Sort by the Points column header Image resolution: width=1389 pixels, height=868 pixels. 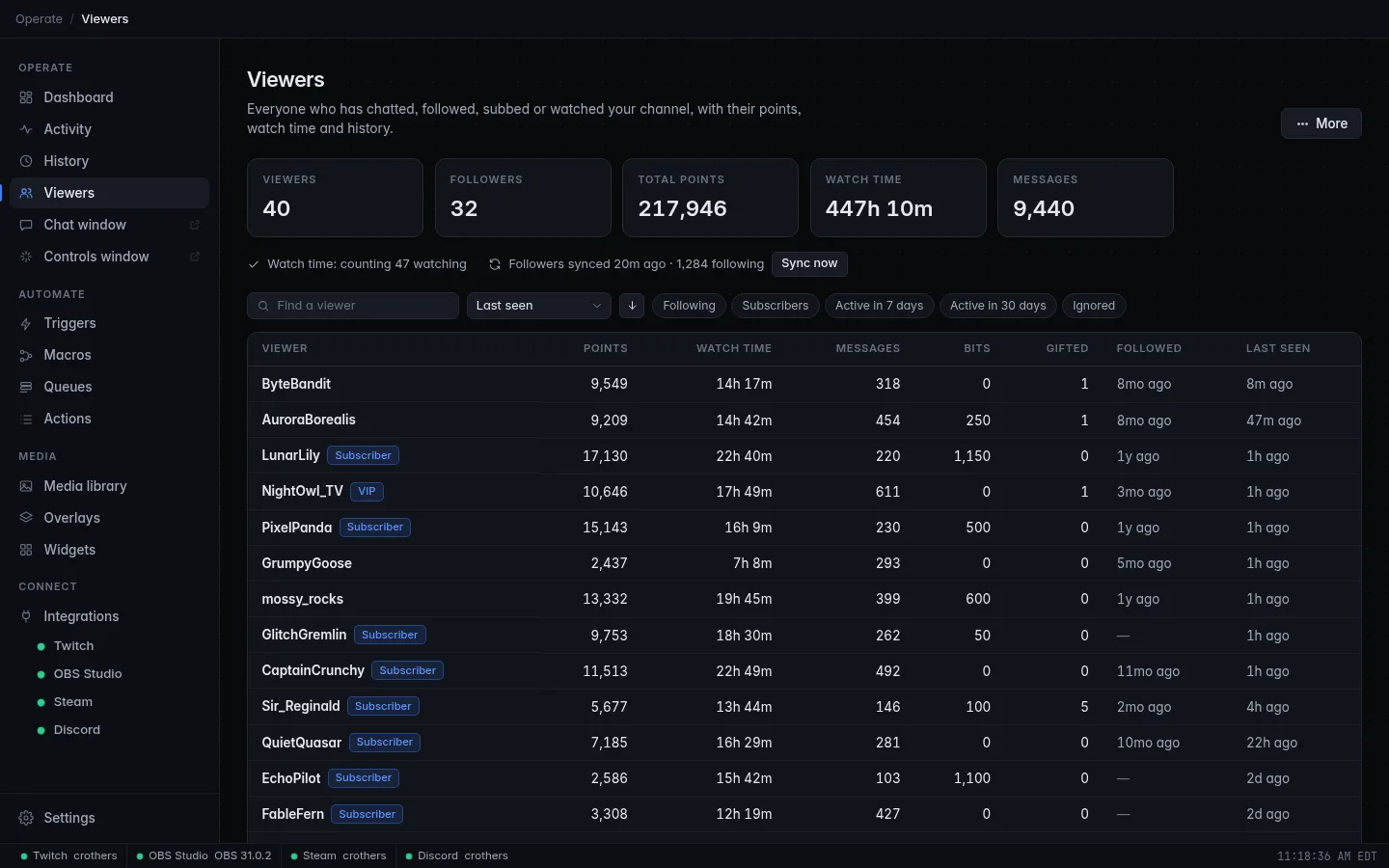point(606,348)
